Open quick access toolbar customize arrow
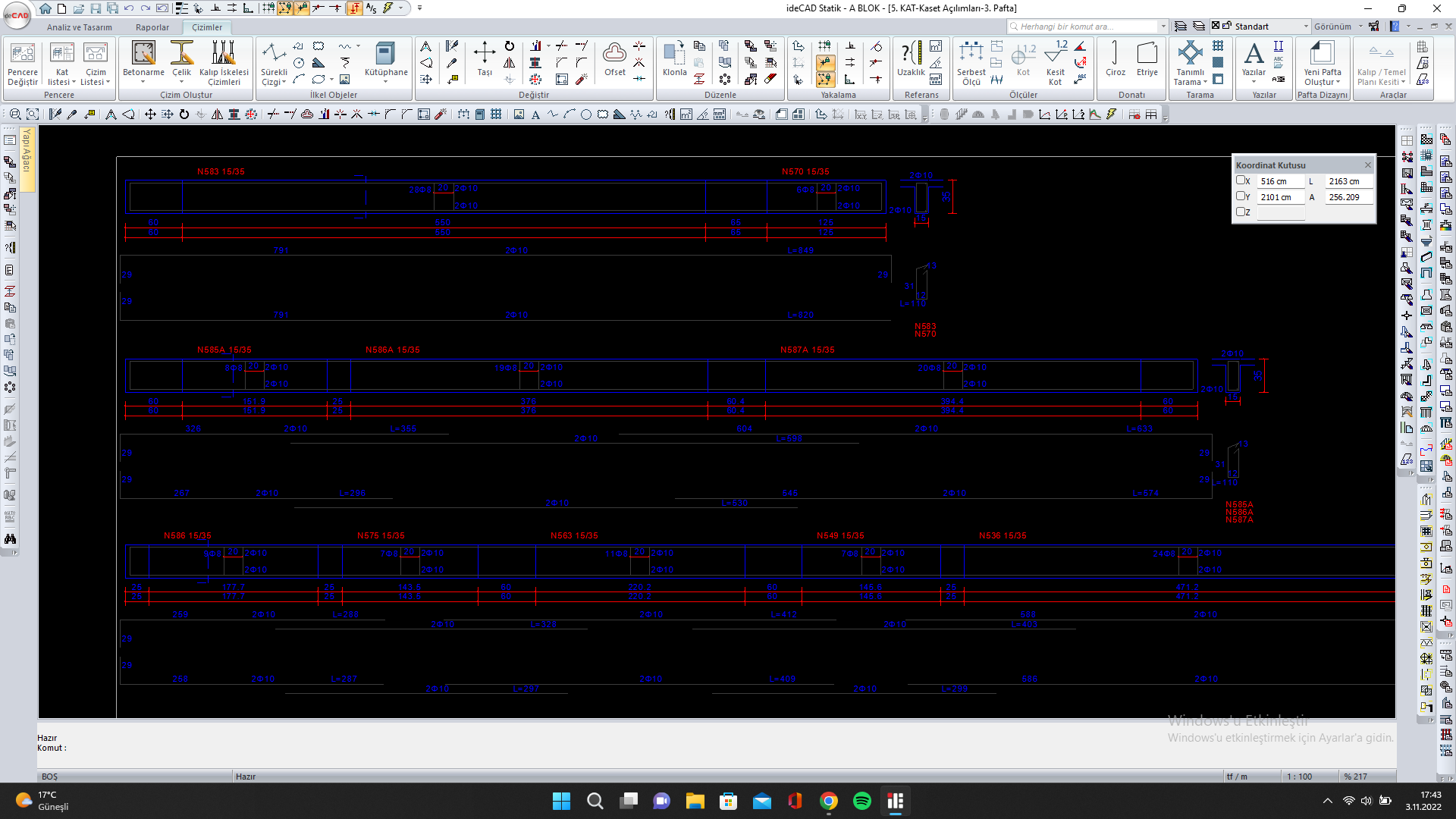This screenshot has height=819, width=1456. 419,8
